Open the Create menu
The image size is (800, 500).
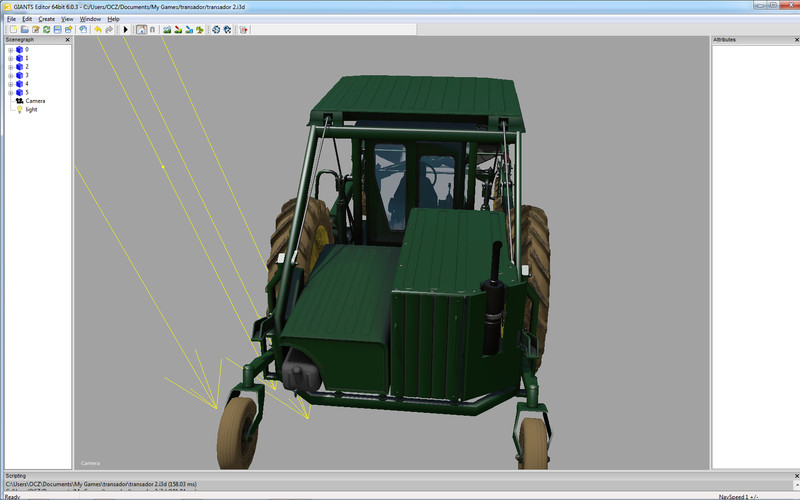tap(47, 19)
